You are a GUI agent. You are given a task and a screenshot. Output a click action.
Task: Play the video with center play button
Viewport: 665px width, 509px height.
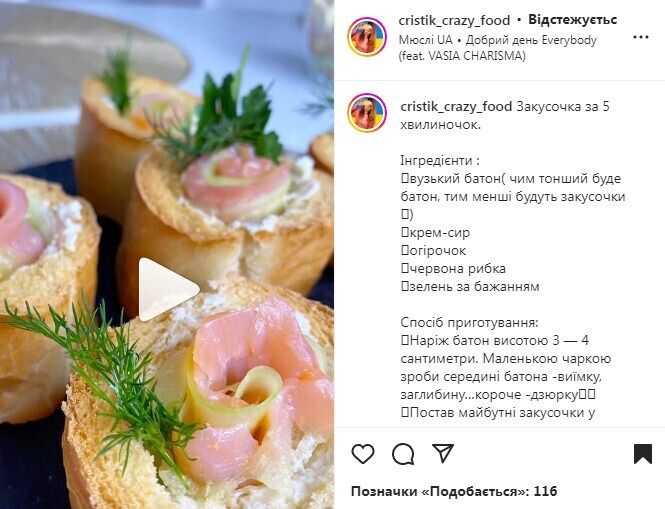[x=168, y=289]
